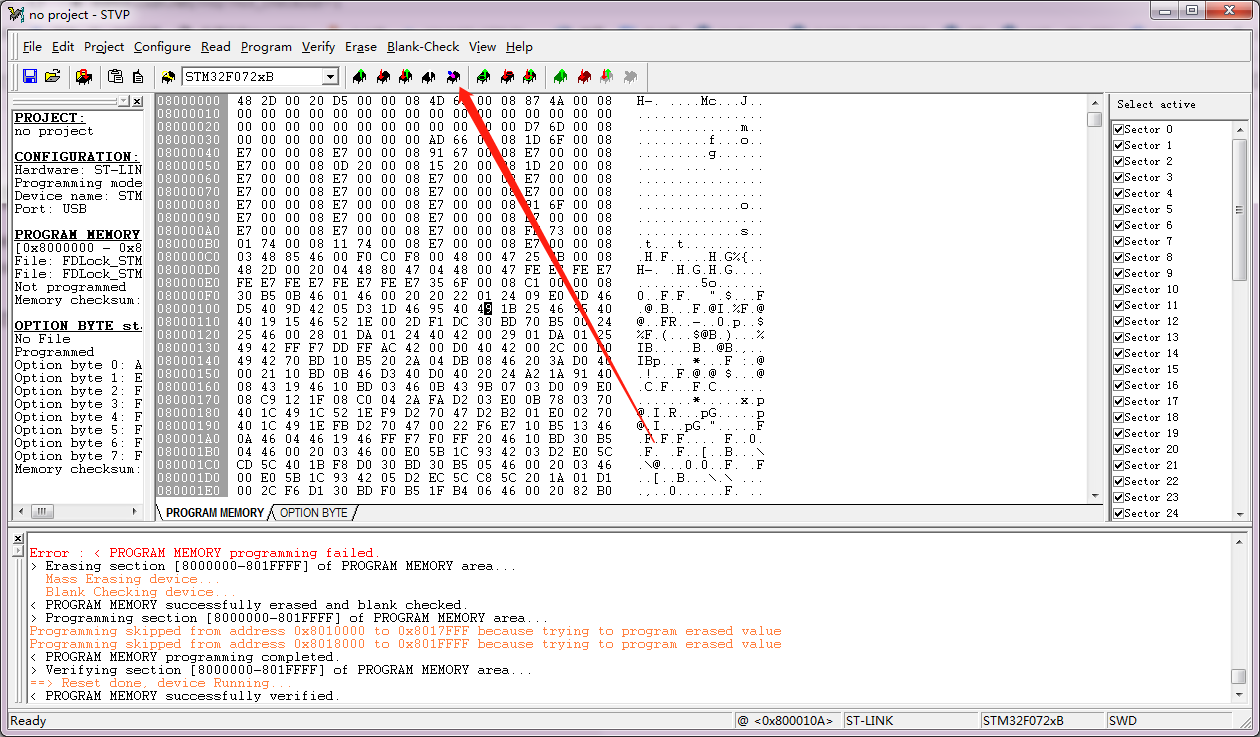The image size is (1260, 737).
Task: Verify current tab with red-green arrow chip icon
Action: tap(406, 76)
